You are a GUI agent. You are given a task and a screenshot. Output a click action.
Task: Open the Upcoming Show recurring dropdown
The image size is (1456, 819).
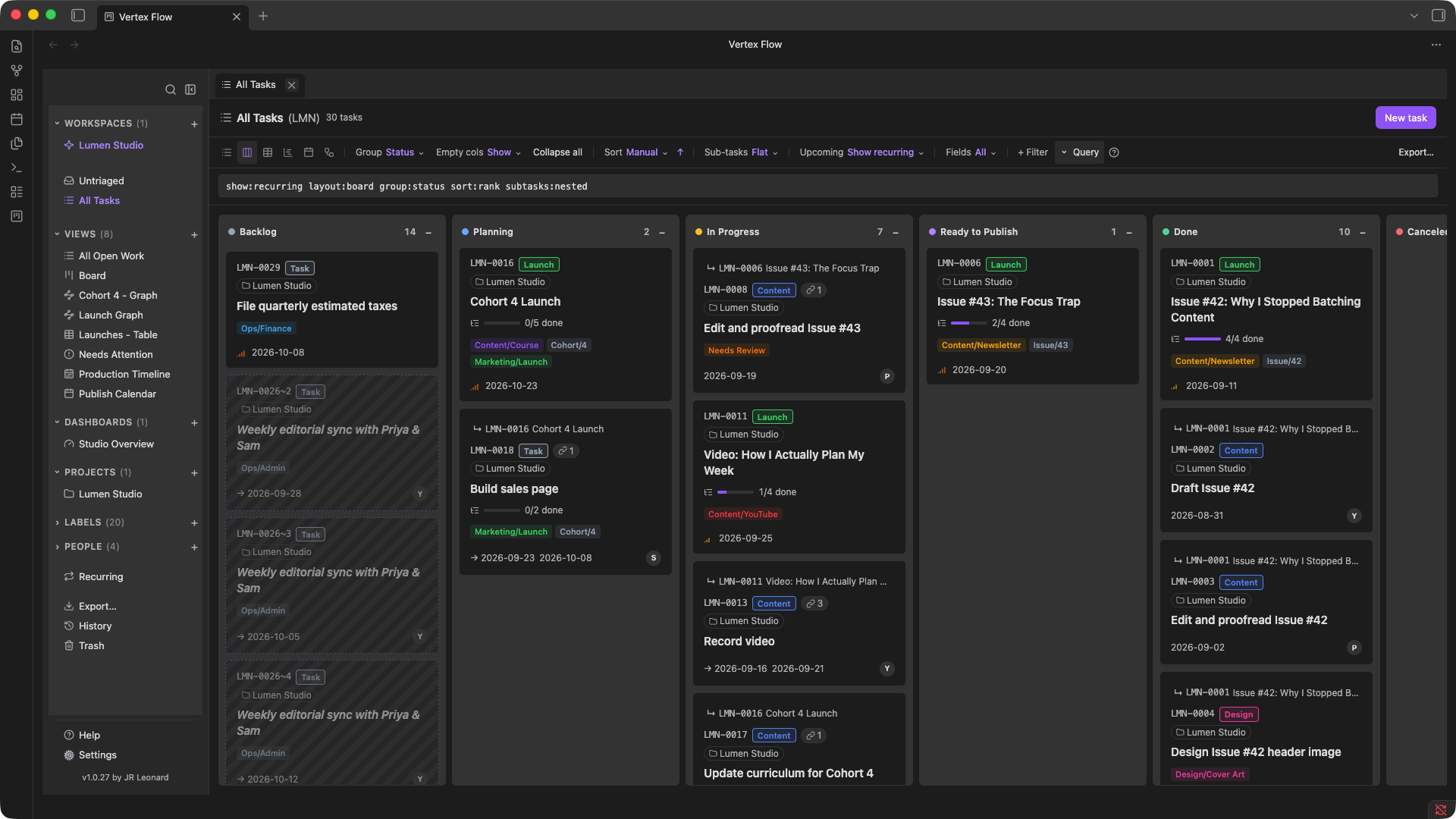(x=861, y=152)
